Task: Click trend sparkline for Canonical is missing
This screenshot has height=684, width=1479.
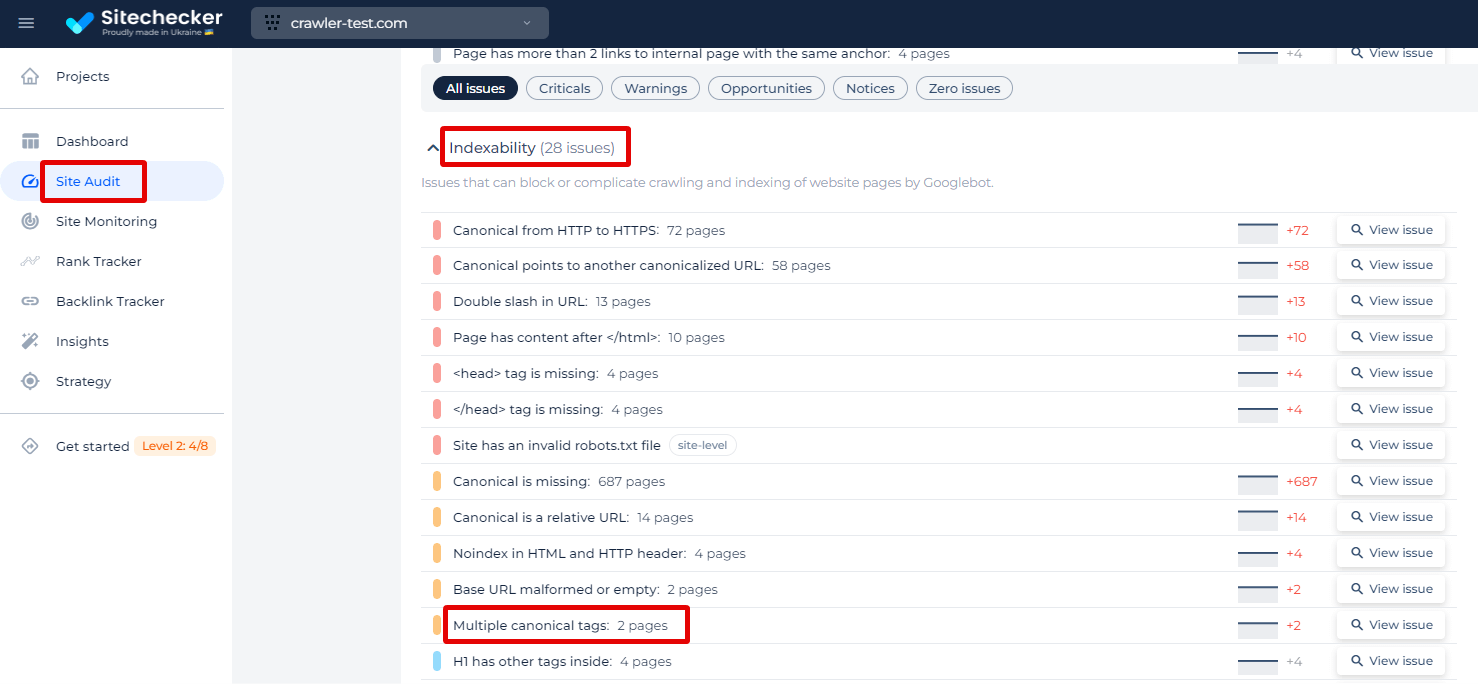Action: pos(1258,483)
